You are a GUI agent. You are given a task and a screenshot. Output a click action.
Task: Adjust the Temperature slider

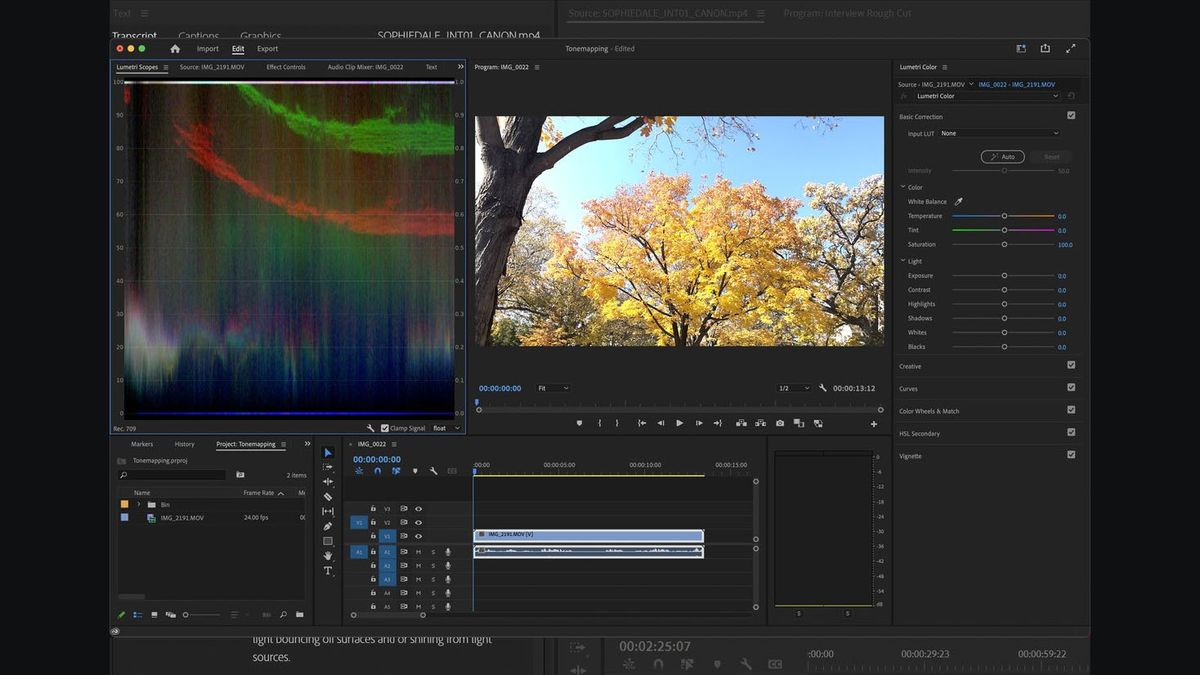(x=1003, y=216)
